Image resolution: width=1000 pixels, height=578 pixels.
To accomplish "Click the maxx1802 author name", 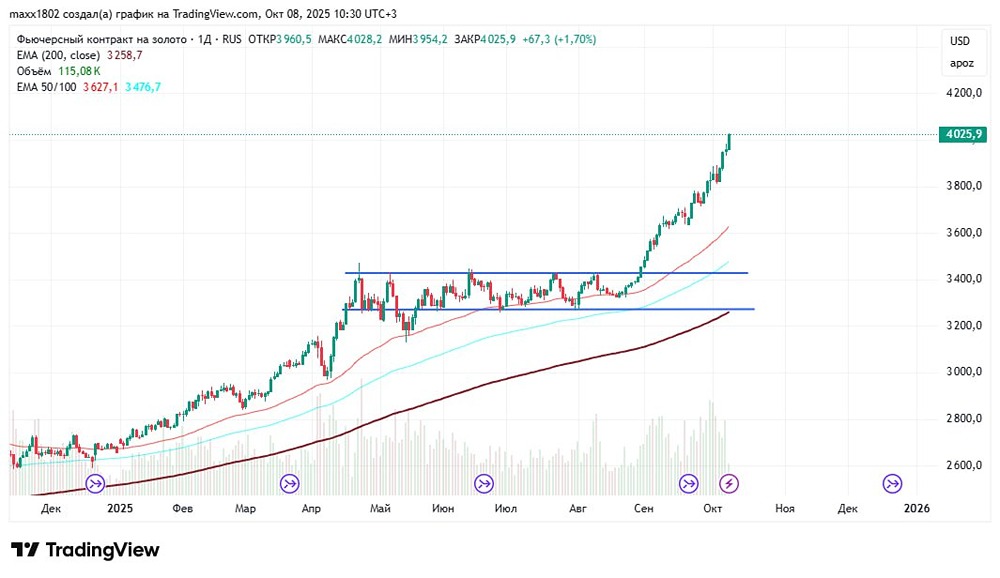I will pos(33,14).
